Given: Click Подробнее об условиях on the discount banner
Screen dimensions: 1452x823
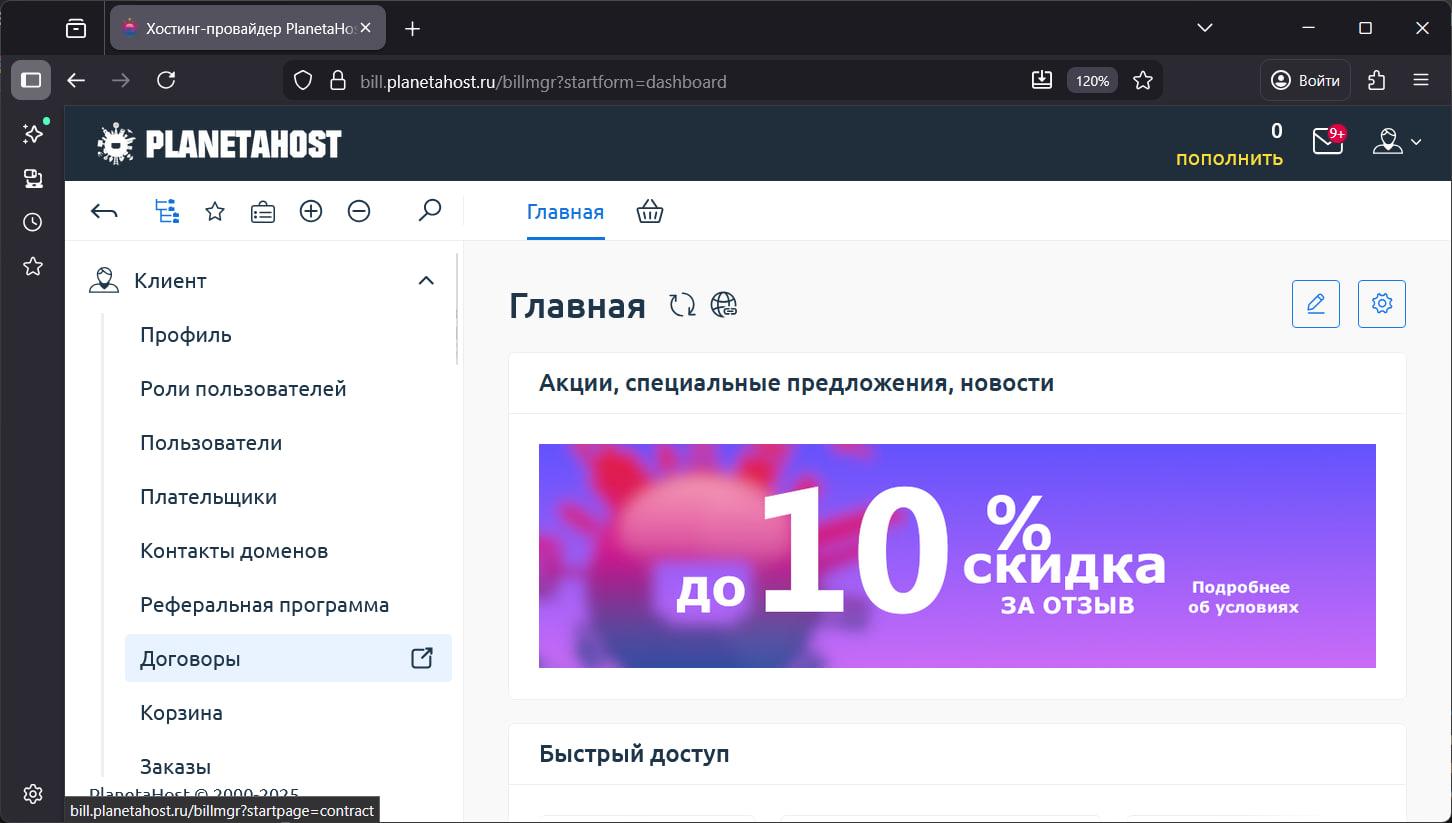Looking at the screenshot, I should tap(1243, 595).
